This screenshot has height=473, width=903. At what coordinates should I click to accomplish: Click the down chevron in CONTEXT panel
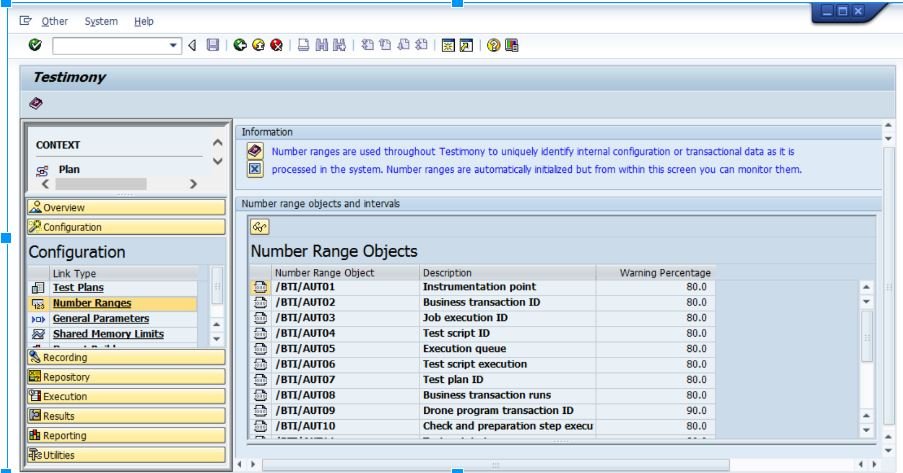pos(218,161)
